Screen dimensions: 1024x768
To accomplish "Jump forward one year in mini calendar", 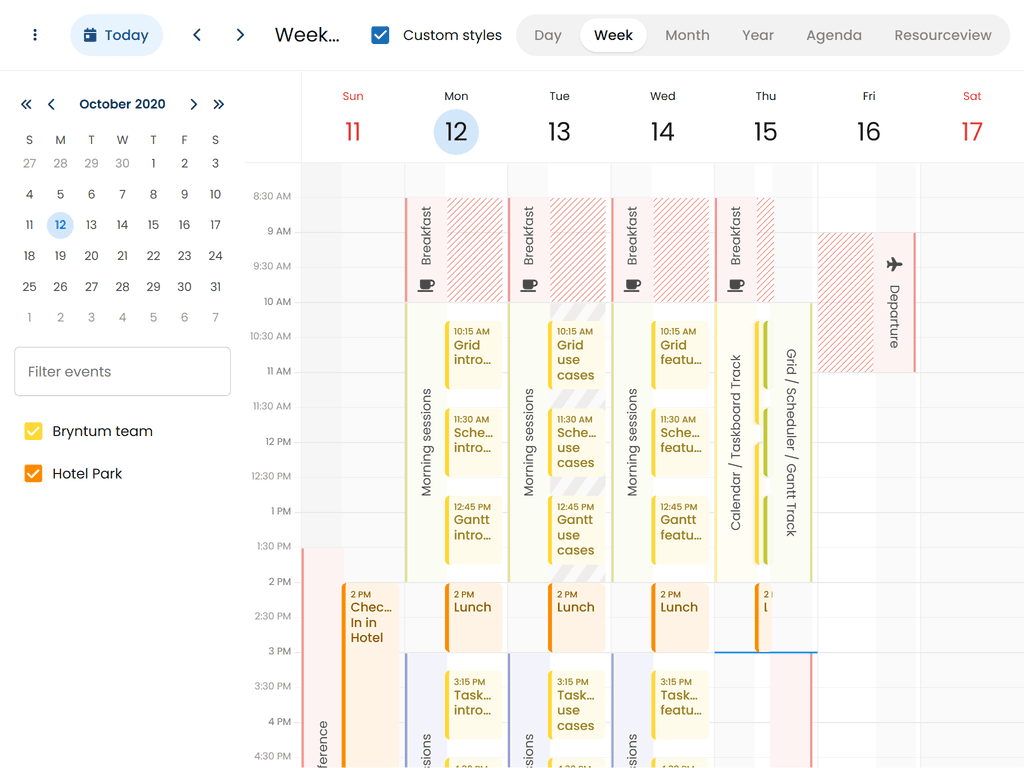I will tap(219, 104).
